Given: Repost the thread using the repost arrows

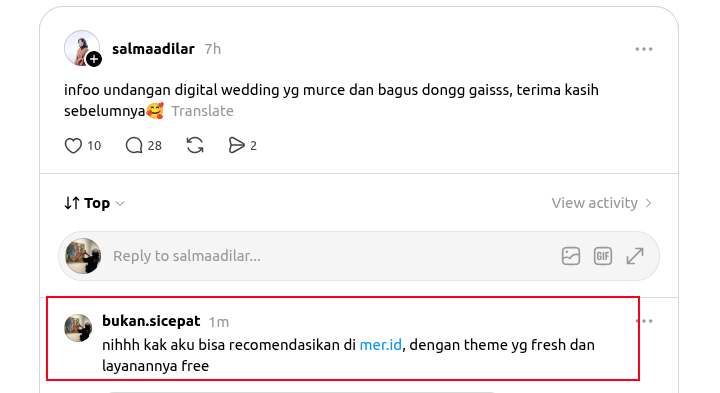Looking at the screenshot, I should (x=195, y=146).
